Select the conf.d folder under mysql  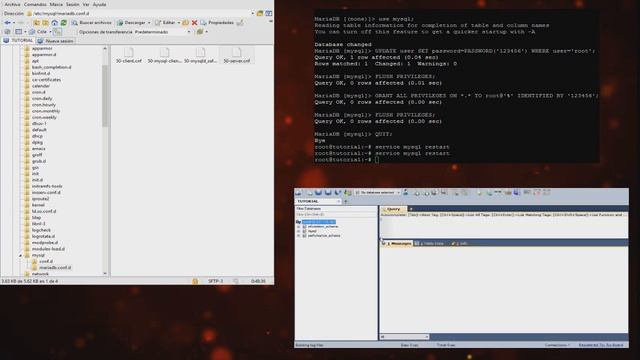tap(46, 262)
